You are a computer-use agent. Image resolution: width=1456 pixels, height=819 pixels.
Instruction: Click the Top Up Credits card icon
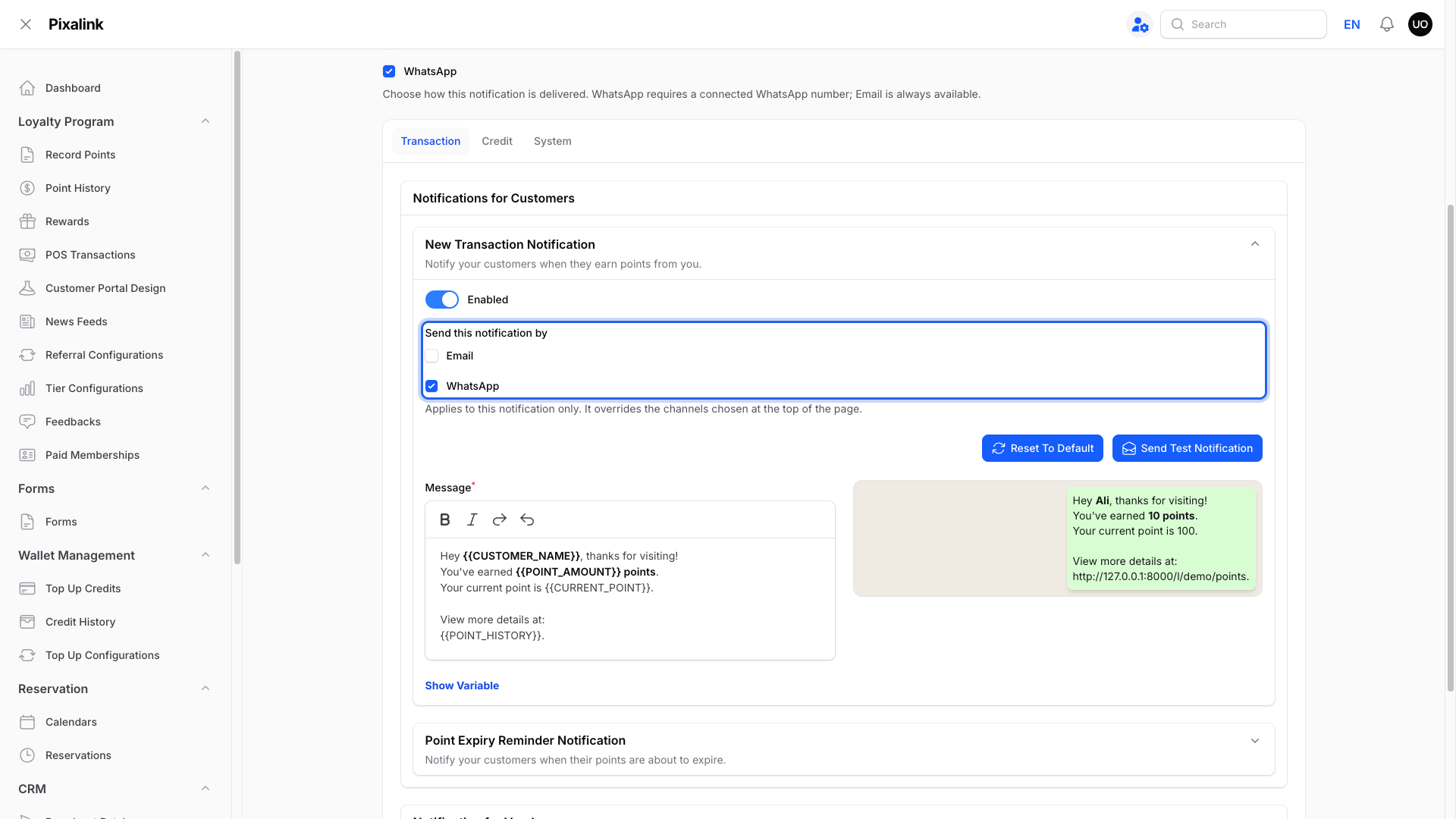27,588
